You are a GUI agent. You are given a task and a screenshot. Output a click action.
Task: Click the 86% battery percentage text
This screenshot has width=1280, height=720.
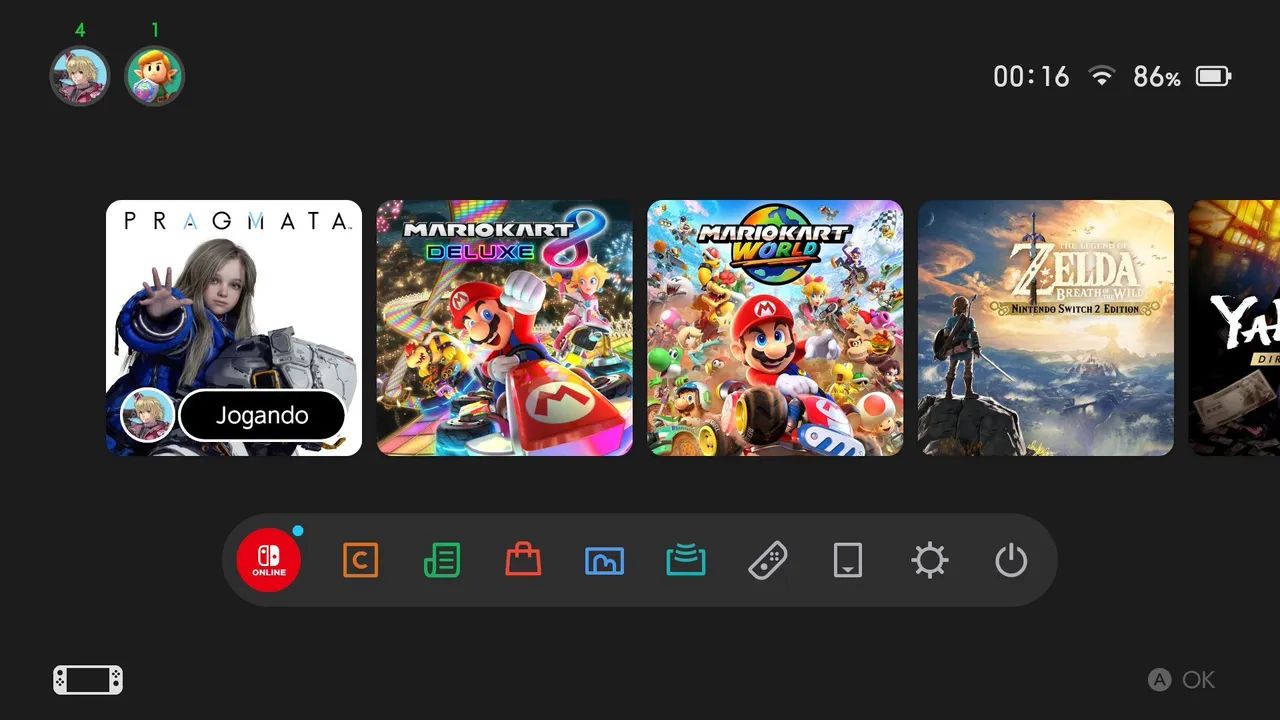tap(1157, 77)
